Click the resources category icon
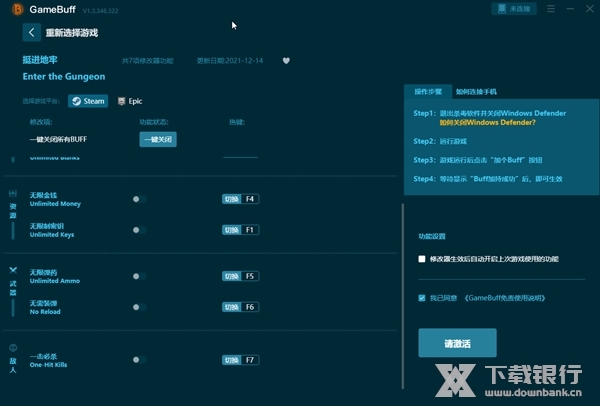 coord(13,192)
